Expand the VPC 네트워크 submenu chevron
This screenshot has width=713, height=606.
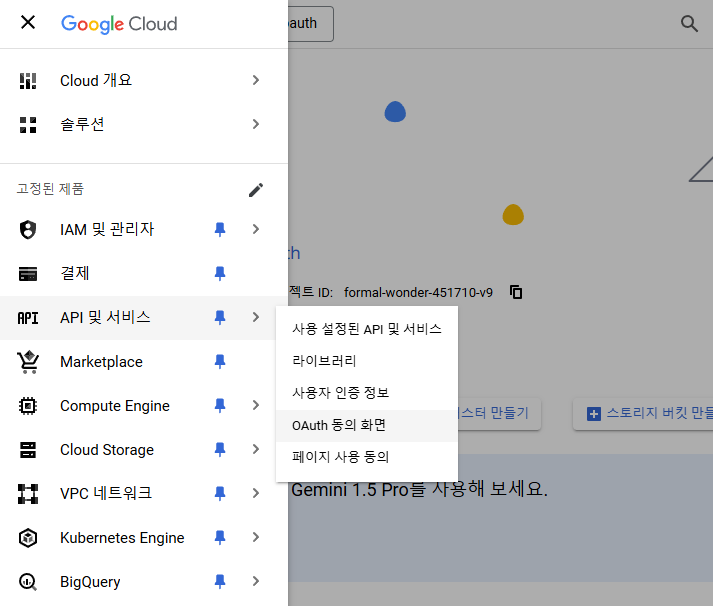pos(256,493)
